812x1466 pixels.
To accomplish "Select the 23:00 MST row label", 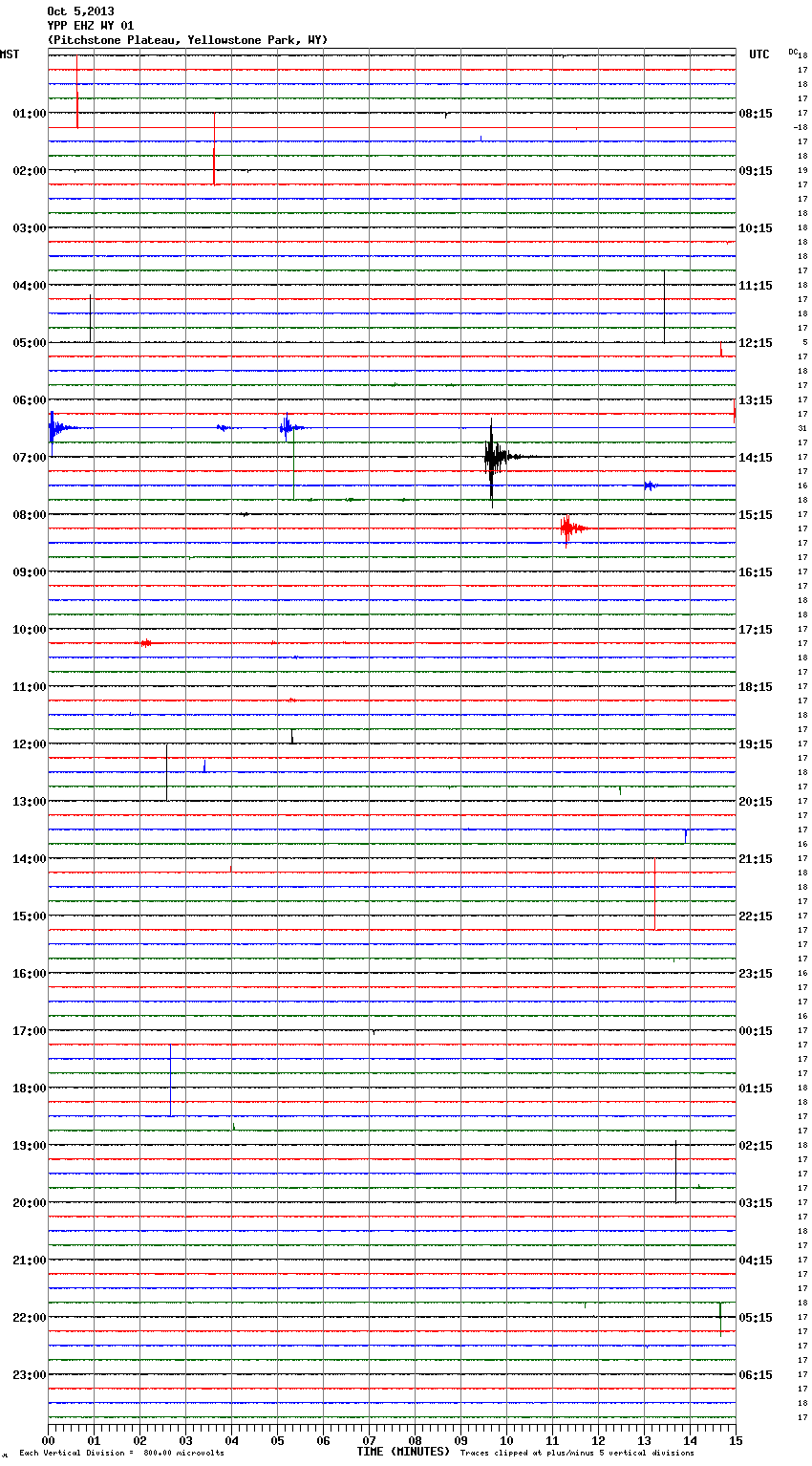I will click(30, 1375).
